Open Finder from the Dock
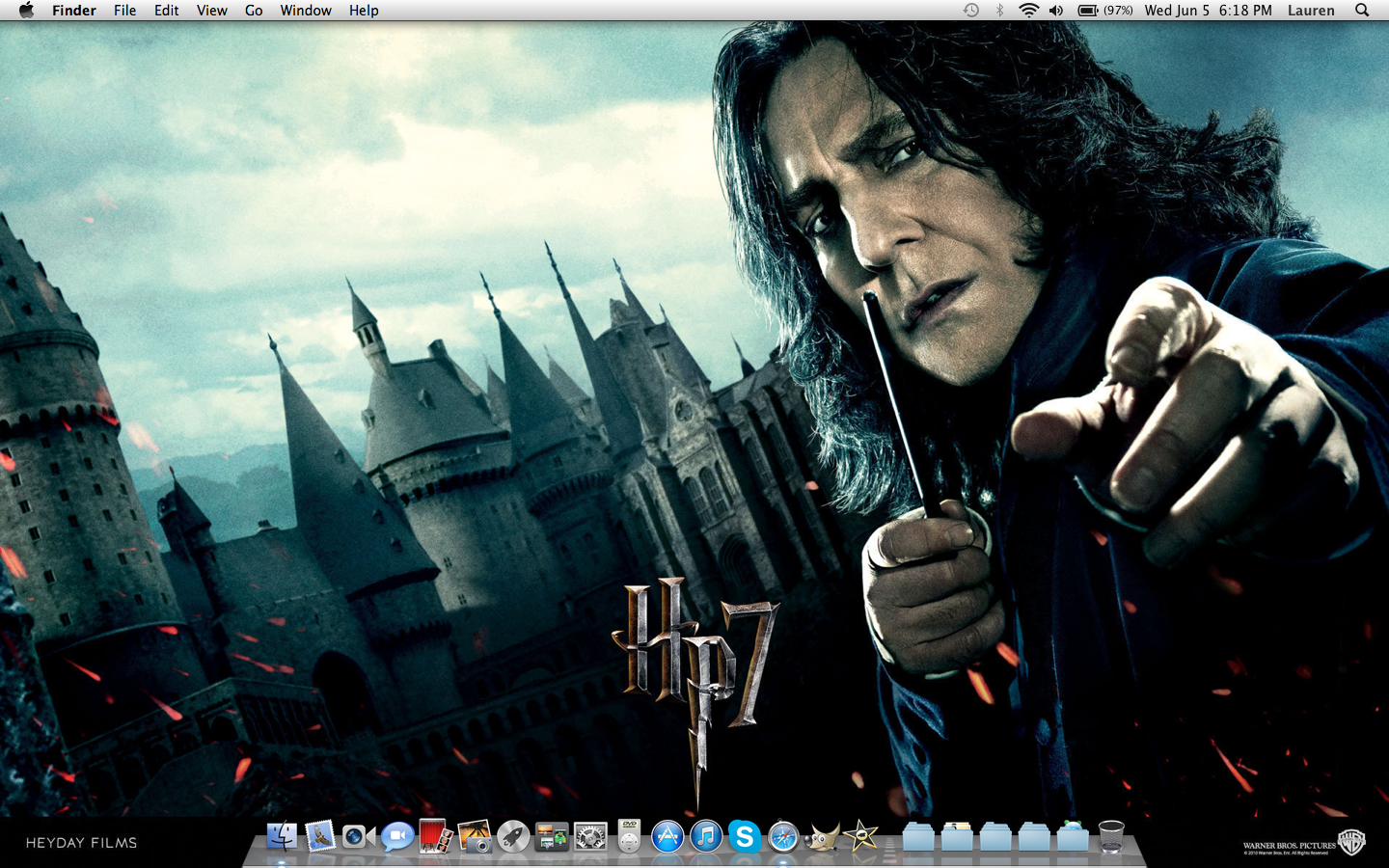The width and height of the screenshot is (1389, 868). click(282, 836)
